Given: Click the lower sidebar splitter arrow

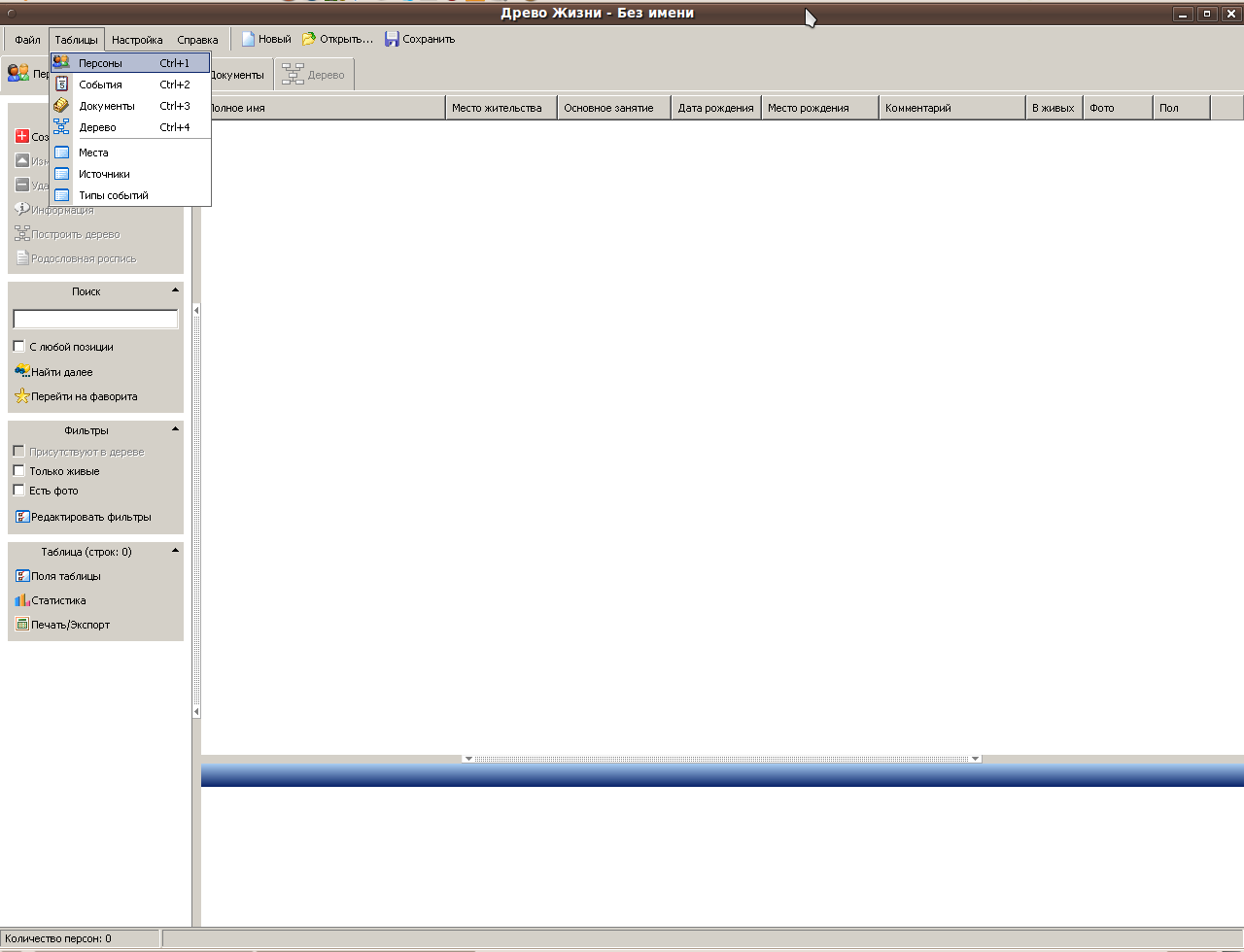Looking at the screenshot, I should [x=196, y=712].
